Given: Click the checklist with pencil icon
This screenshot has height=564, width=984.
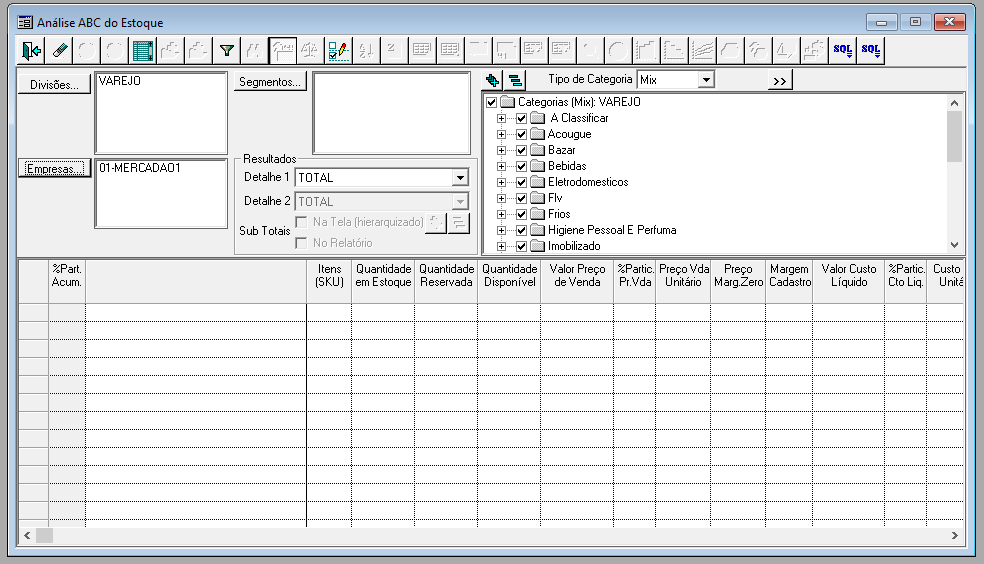Looking at the screenshot, I should point(338,50).
